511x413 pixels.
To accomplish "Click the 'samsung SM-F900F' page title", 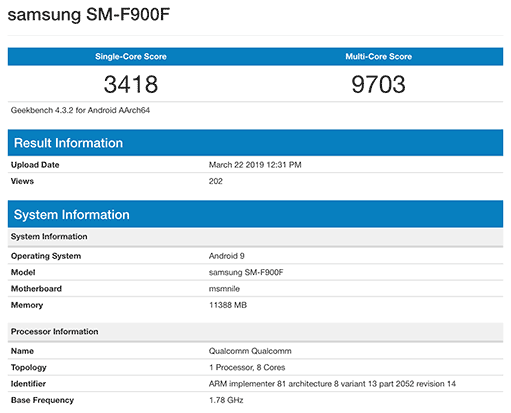I will (x=89, y=15).
